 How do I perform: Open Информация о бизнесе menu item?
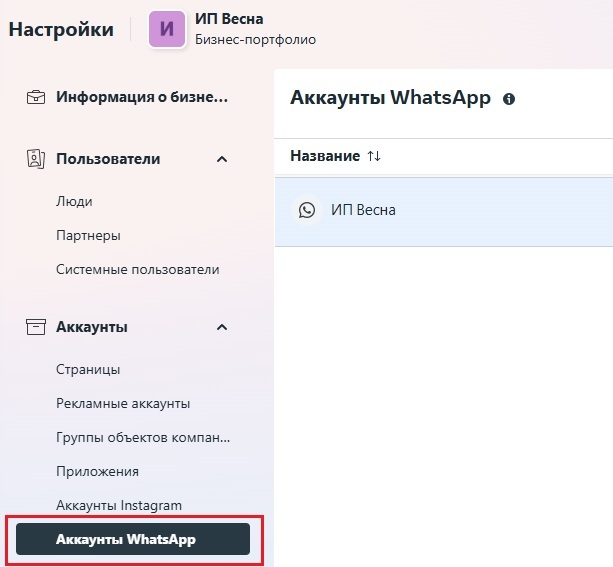pyautogui.click(x=142, y=97)
